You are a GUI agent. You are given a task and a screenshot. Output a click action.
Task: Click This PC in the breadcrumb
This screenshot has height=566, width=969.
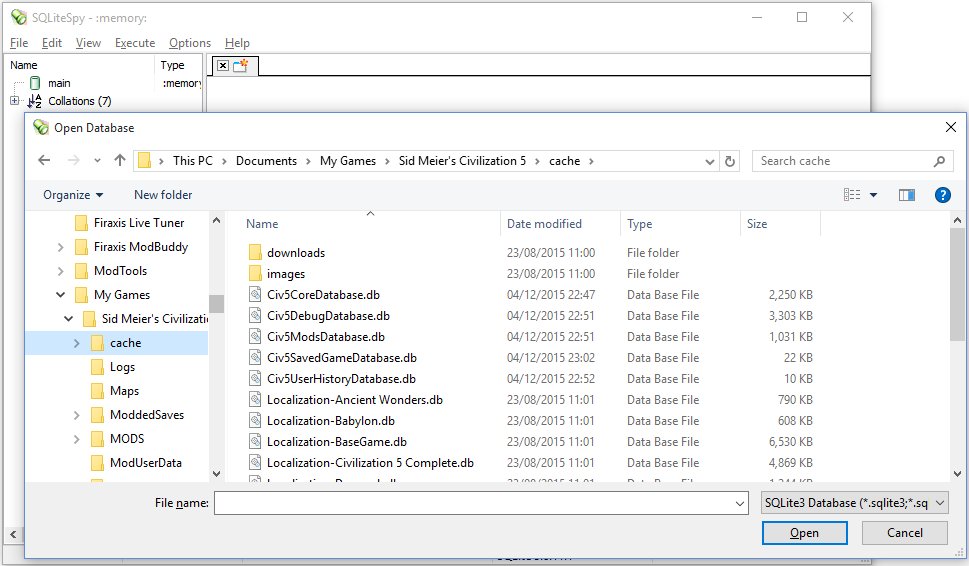pyautogui.click(x=193, y=161)
